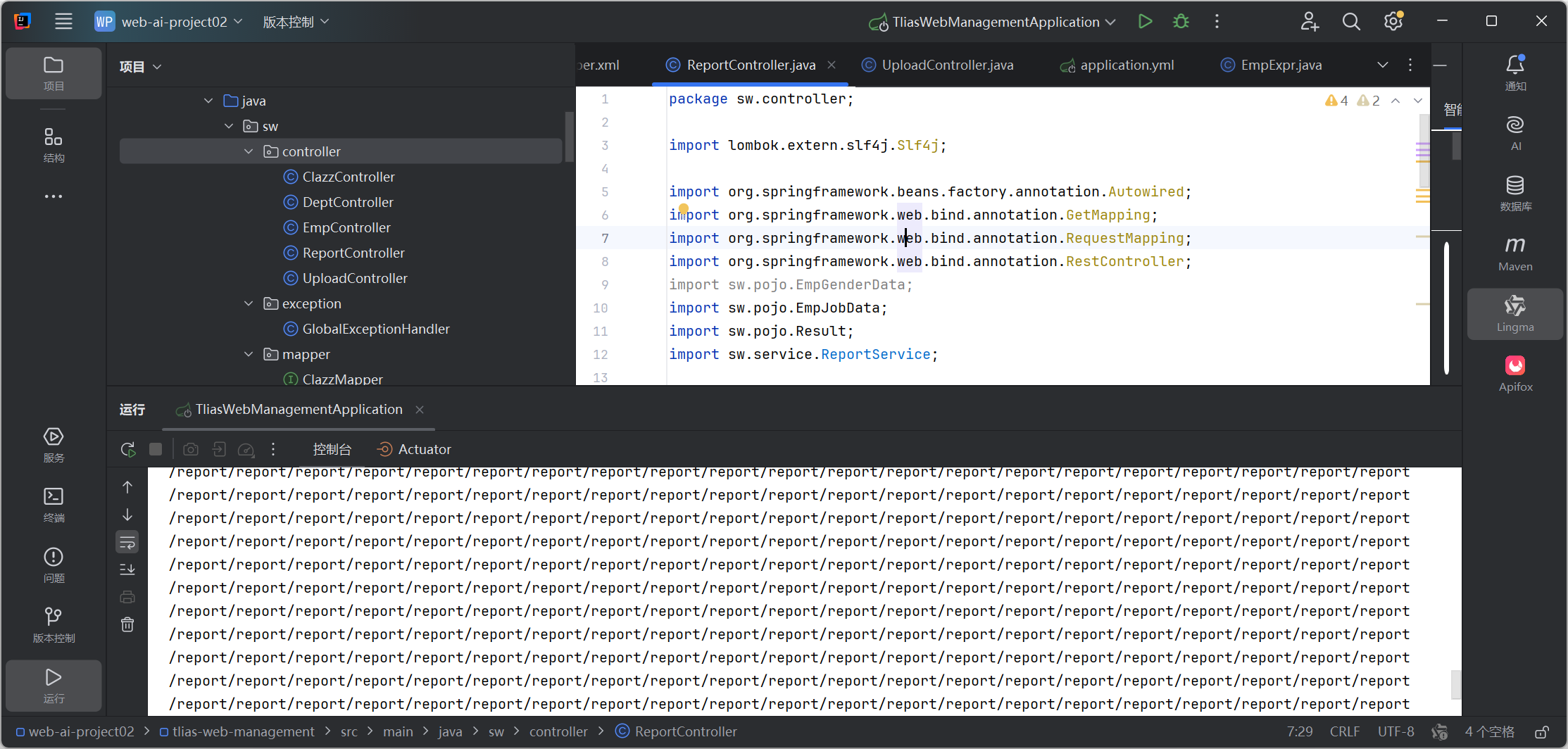Viewport: 1568px width, 749px height.
Task: Run TliasWebManagementApplication with green play button
Action: click(x=1146, y=22)
